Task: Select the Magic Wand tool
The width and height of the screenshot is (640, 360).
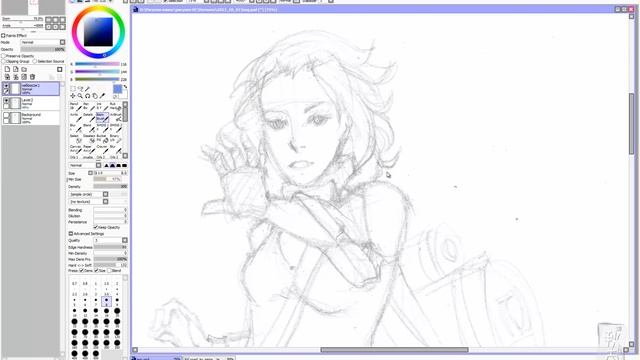Action: [87, 89]
